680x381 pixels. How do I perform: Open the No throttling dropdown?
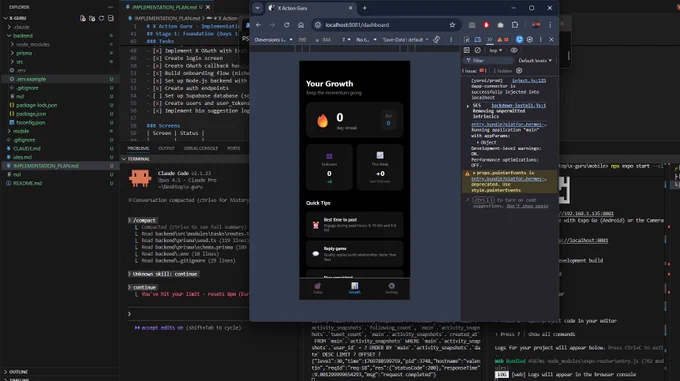point(366,39)
